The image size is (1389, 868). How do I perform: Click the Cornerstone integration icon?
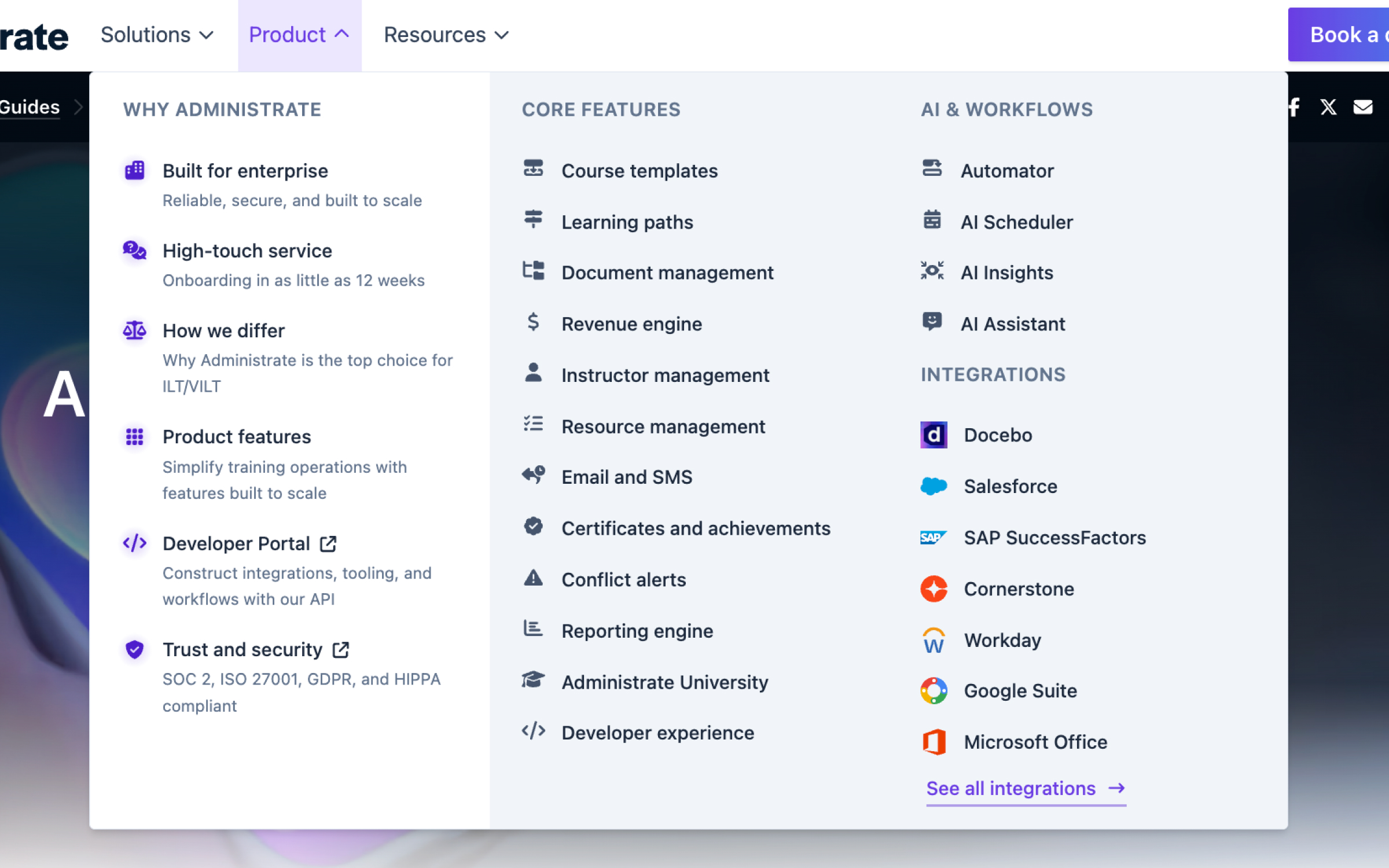pos(934,589)
